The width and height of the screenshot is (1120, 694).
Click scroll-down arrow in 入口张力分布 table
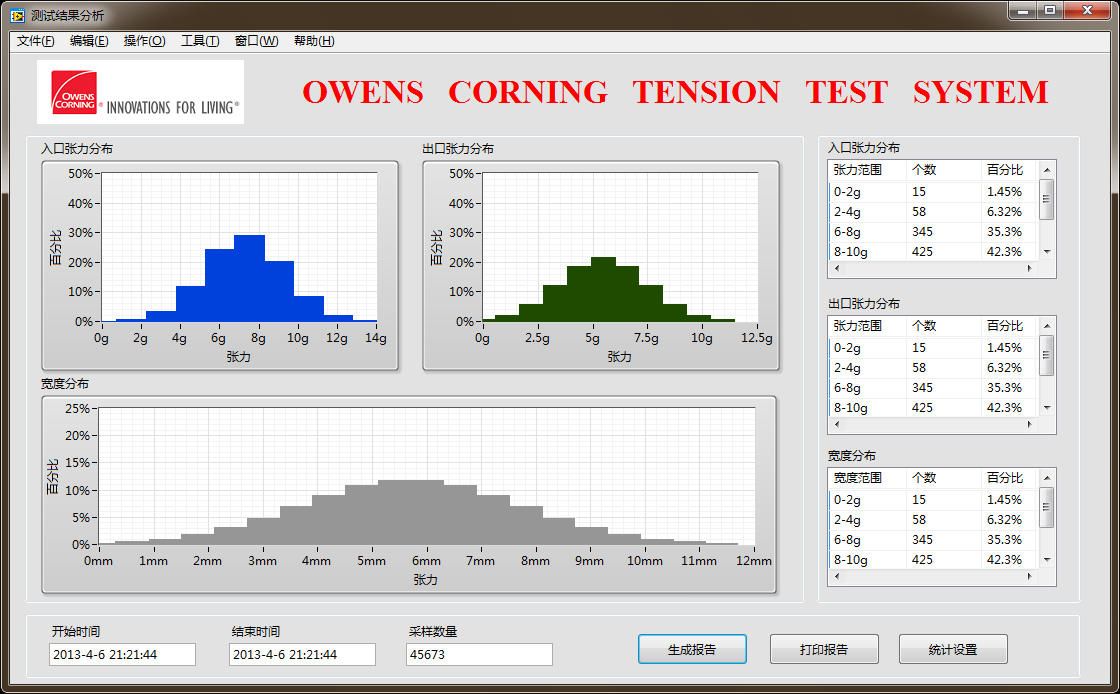tap(1047, 252)
